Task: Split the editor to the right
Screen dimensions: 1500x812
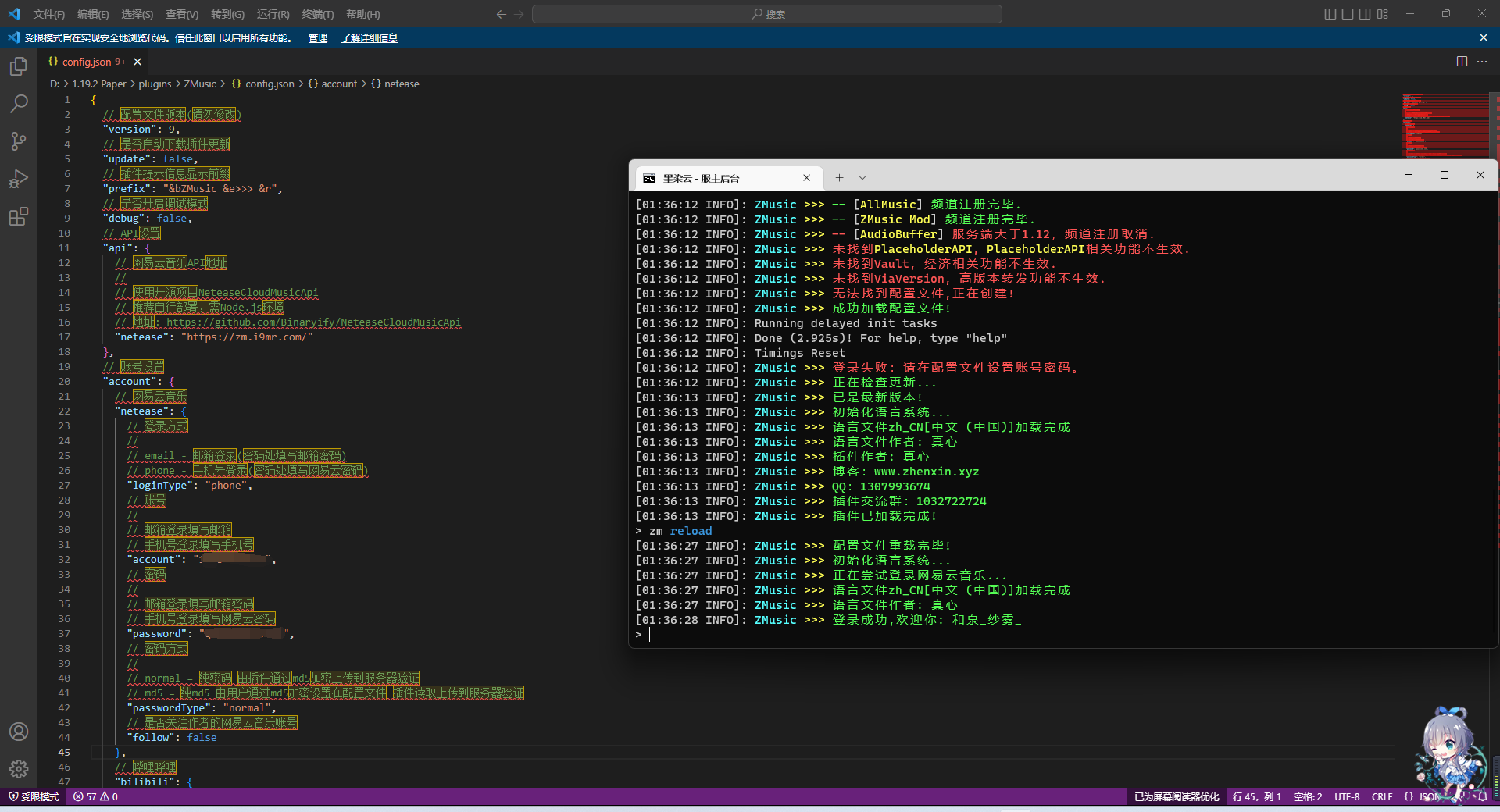Action: pos(1462,62)
